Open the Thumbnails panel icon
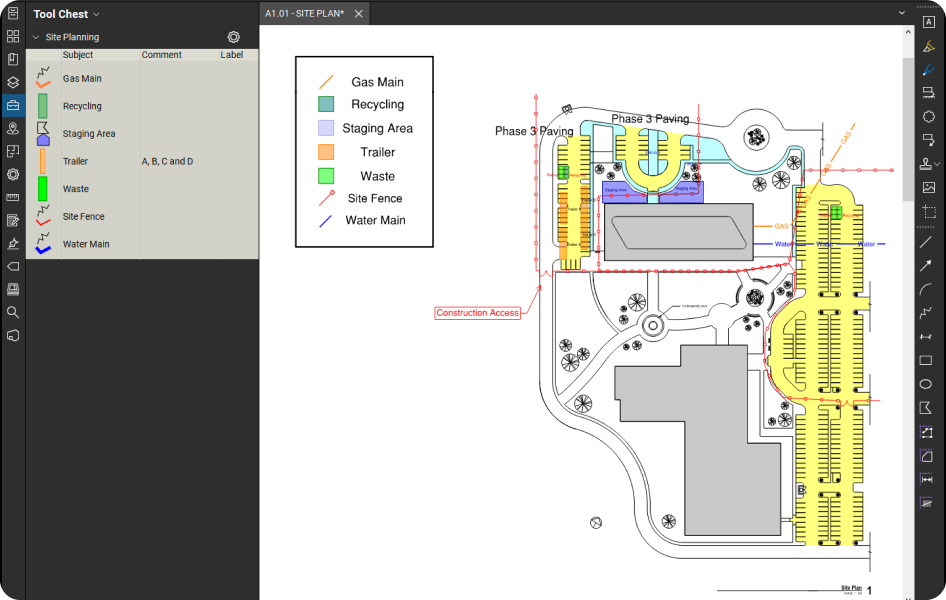This screenshot has width=946, height=600. click(x=13, y=36)
